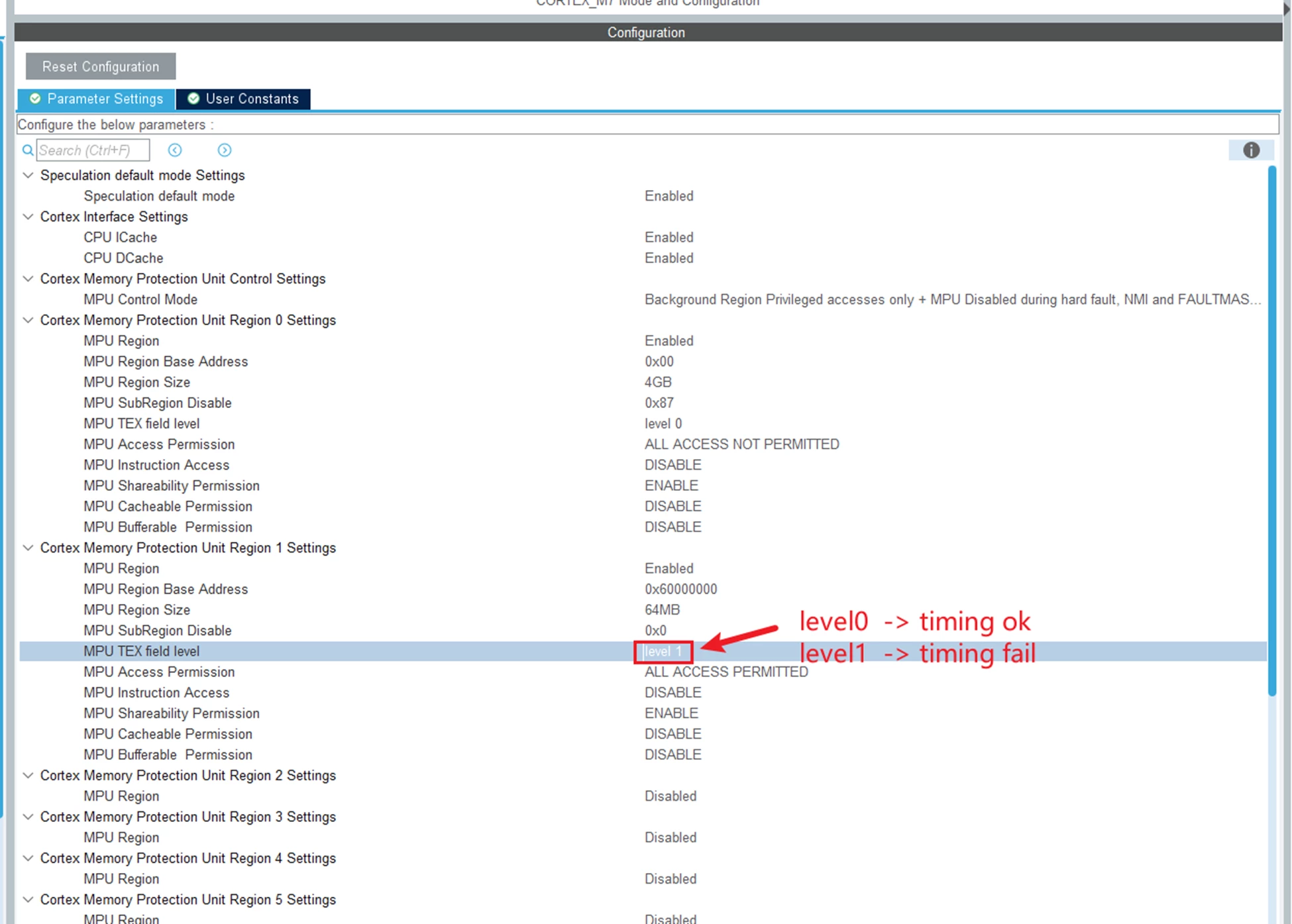Click the blue vertical scrollbar
This screenshot has width=1292, height=924.
point(1272,431)
